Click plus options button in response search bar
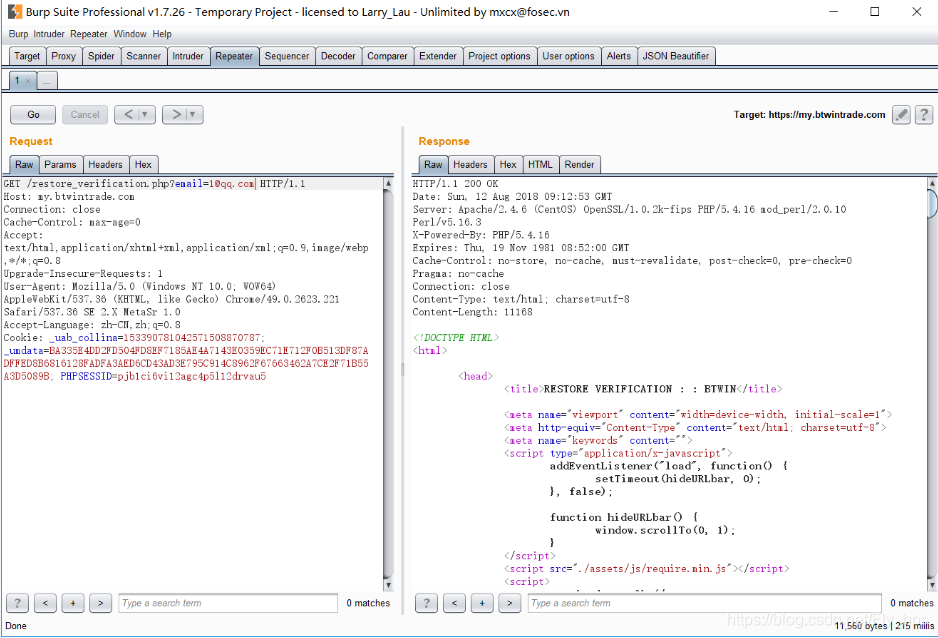 pyautogui.click(x=482, y=603)
